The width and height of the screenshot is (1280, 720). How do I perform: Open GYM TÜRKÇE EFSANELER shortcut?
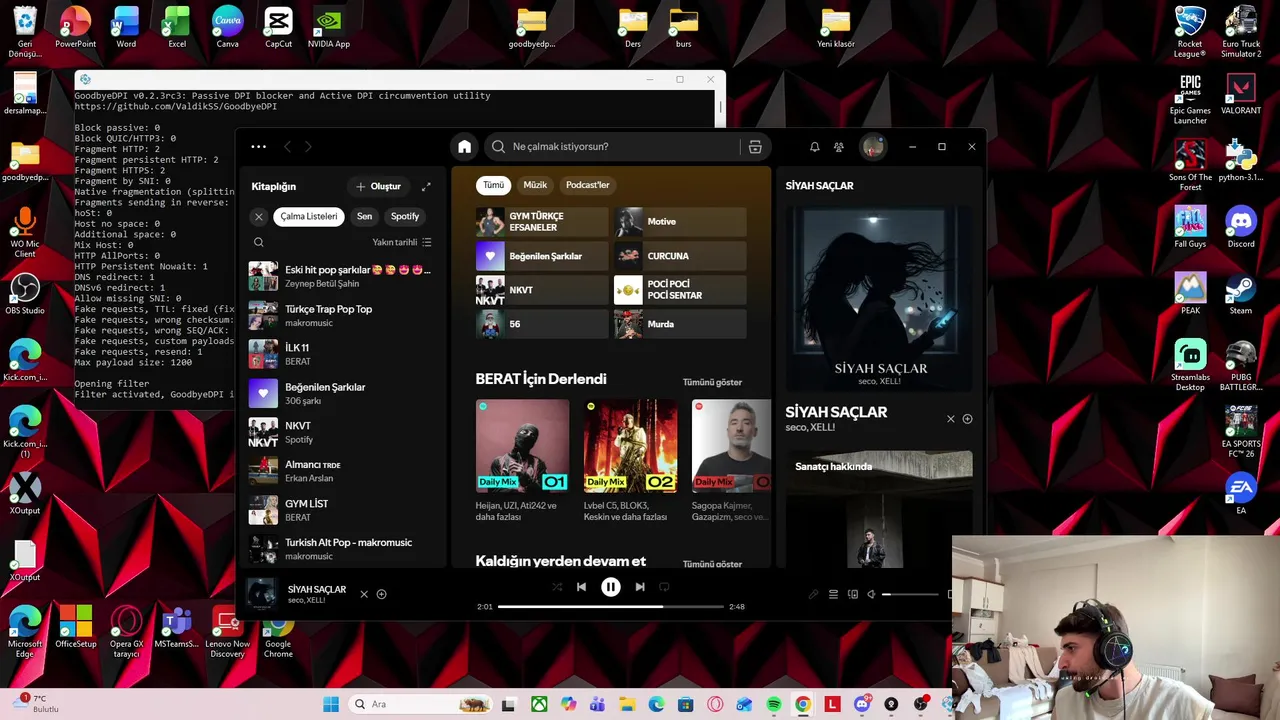(542, 222)
